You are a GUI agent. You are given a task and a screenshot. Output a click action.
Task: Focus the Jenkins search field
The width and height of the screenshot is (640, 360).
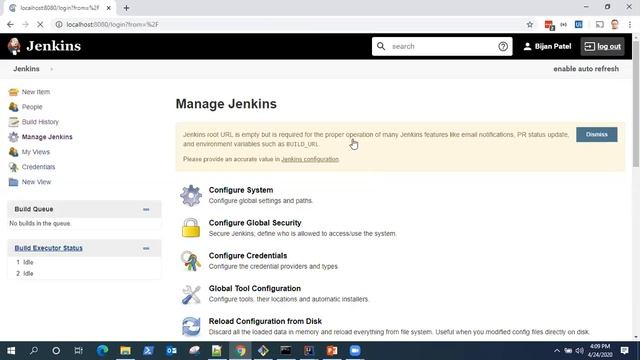point(442,47)
